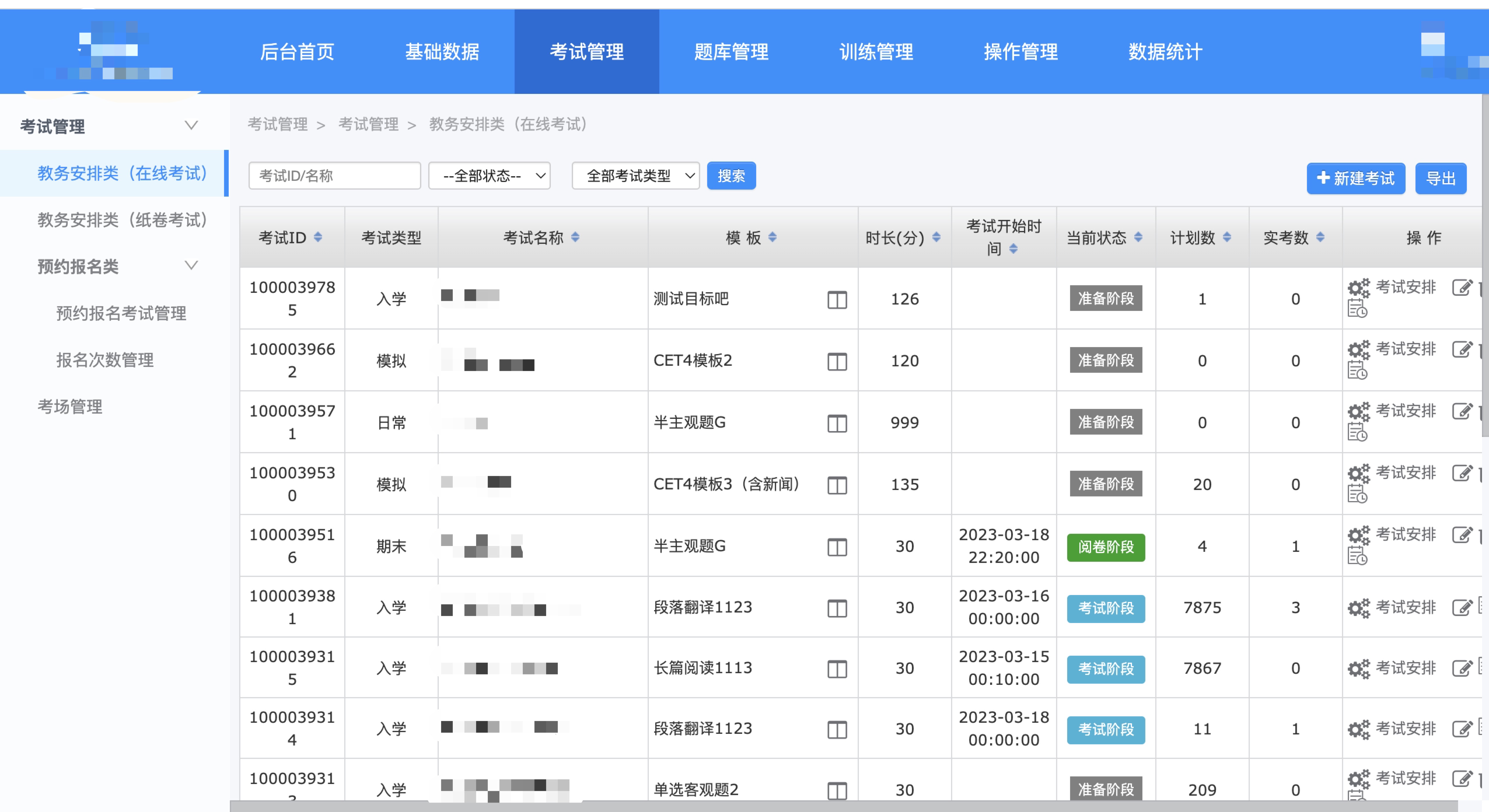Click the edit pencil icon in row 1000039530
The width and height of the screenshot is (1489, 812).
click(1462, 473)
